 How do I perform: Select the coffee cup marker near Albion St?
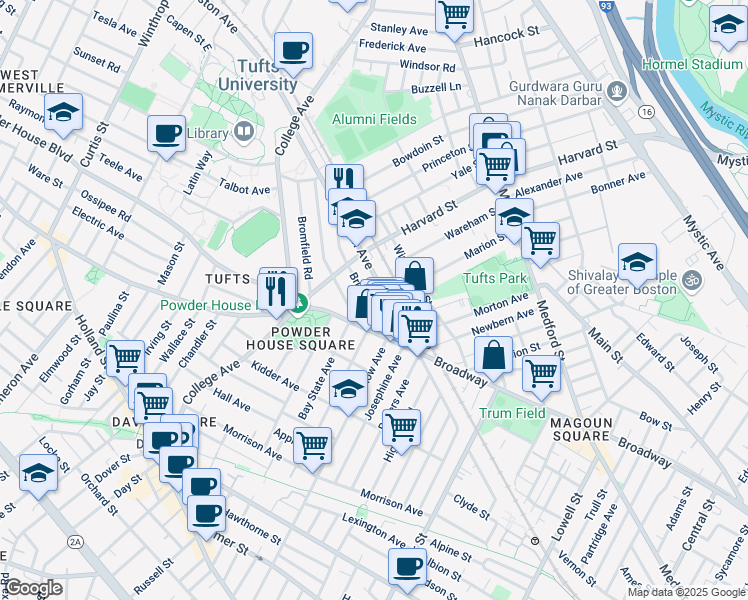(x=407, y=568)
